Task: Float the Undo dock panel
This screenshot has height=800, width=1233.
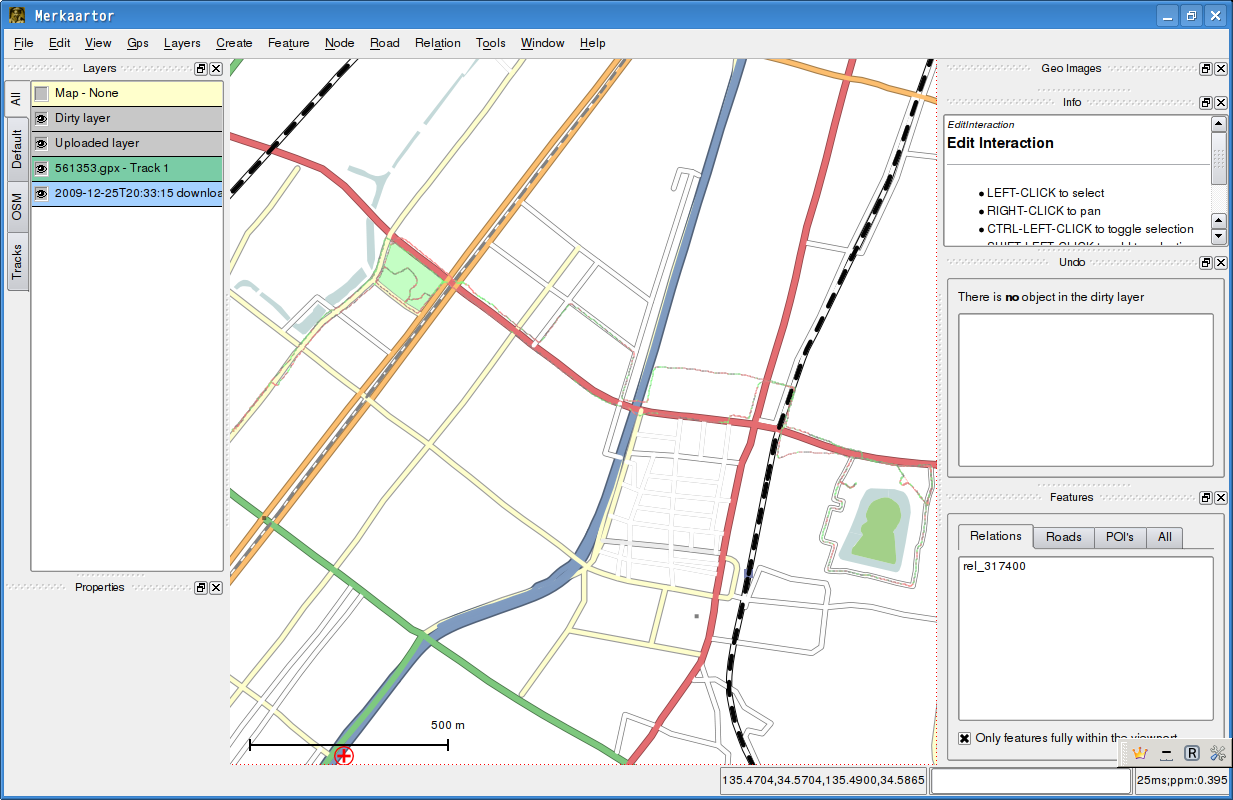Action: (x=1206, y=262)
